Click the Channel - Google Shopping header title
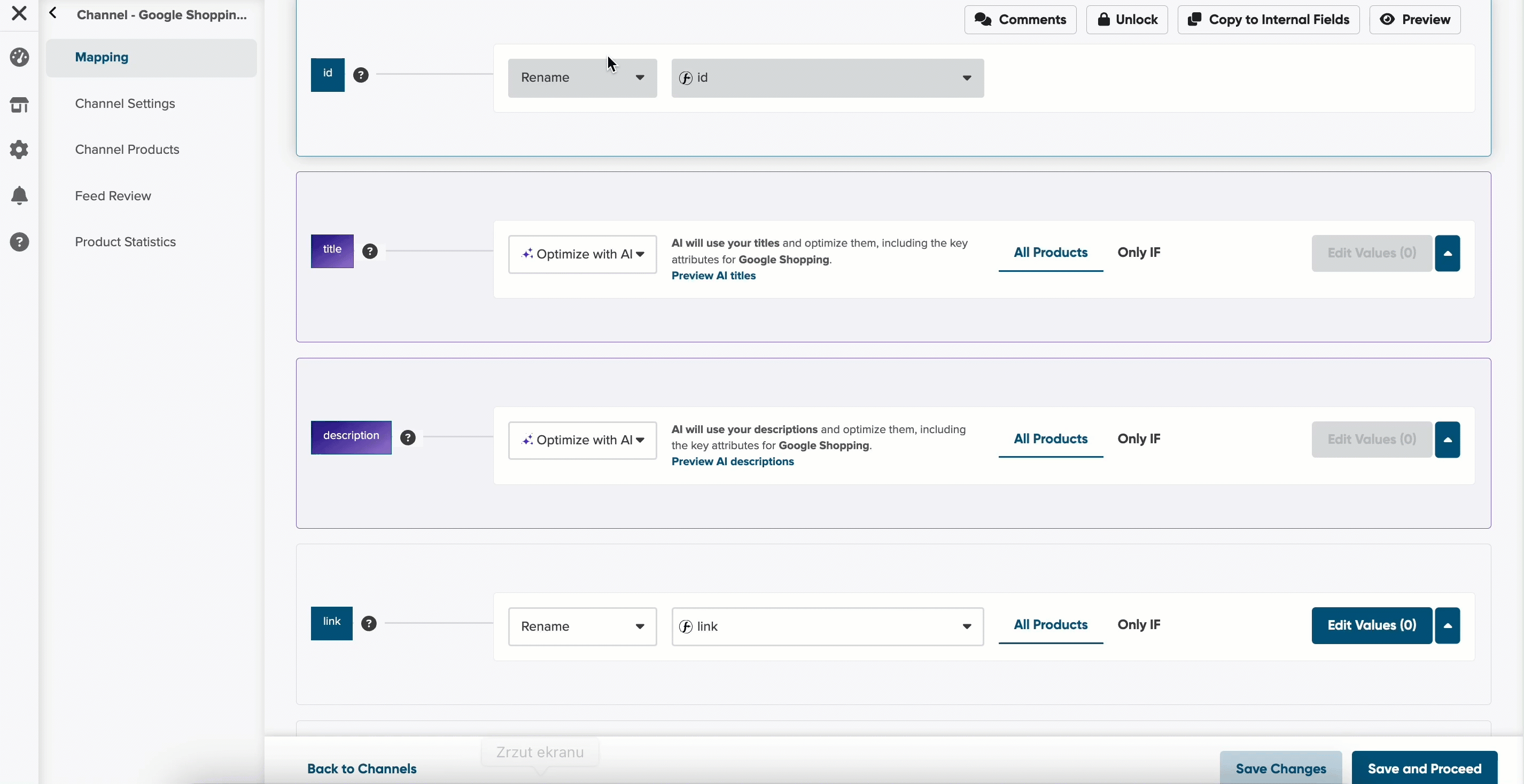 (x=162, y=15)
